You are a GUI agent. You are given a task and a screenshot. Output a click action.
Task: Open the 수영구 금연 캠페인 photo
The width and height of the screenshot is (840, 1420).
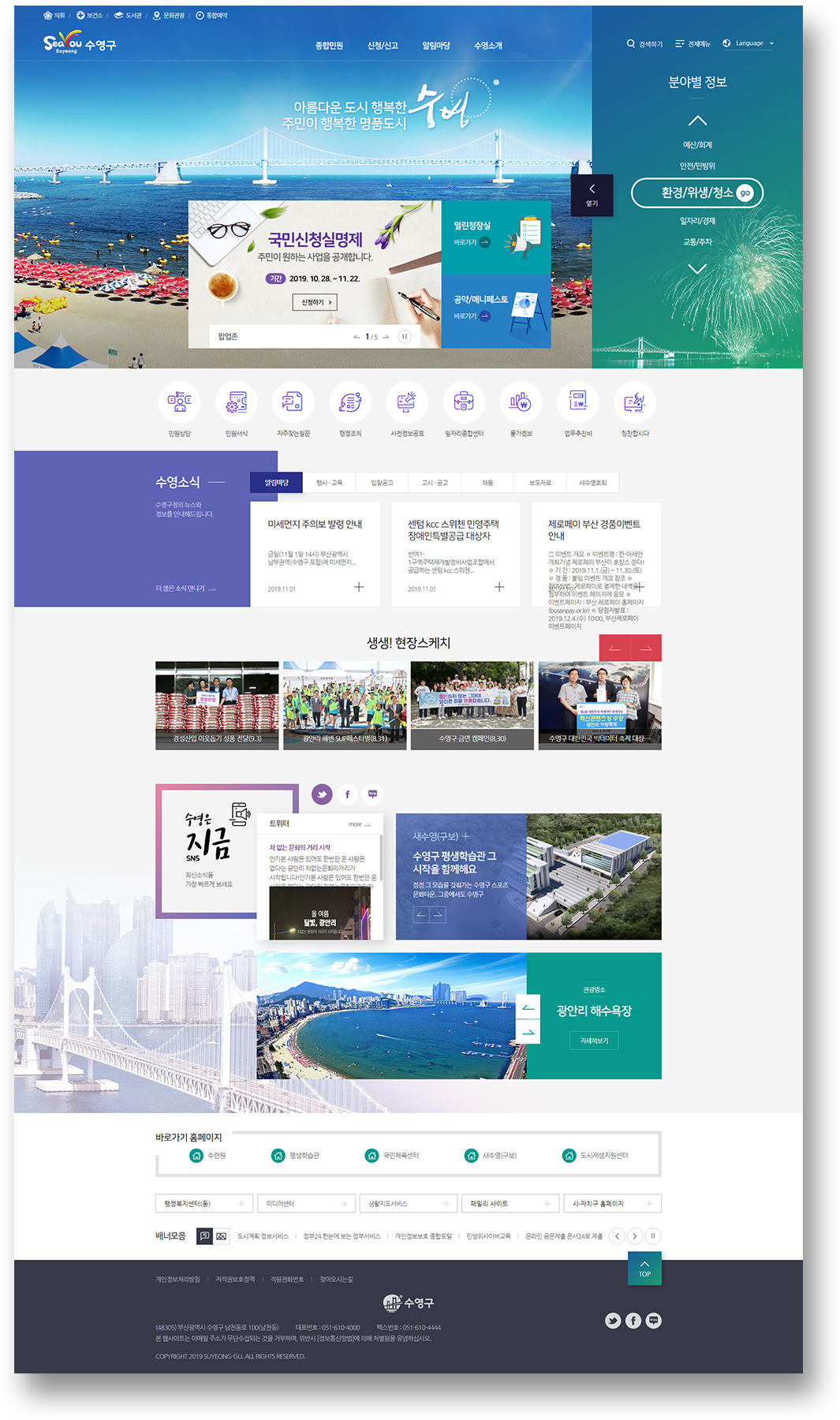click(472, 705)
